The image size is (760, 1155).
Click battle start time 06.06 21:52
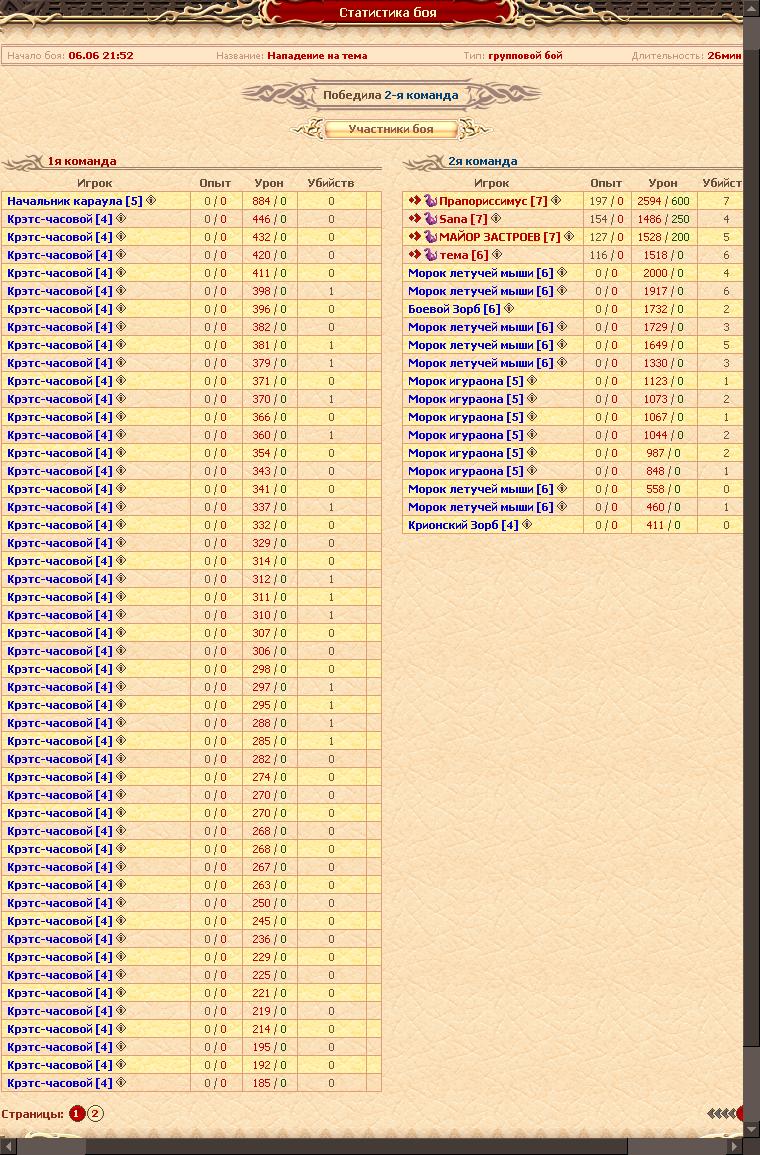(x=101, y=55)
